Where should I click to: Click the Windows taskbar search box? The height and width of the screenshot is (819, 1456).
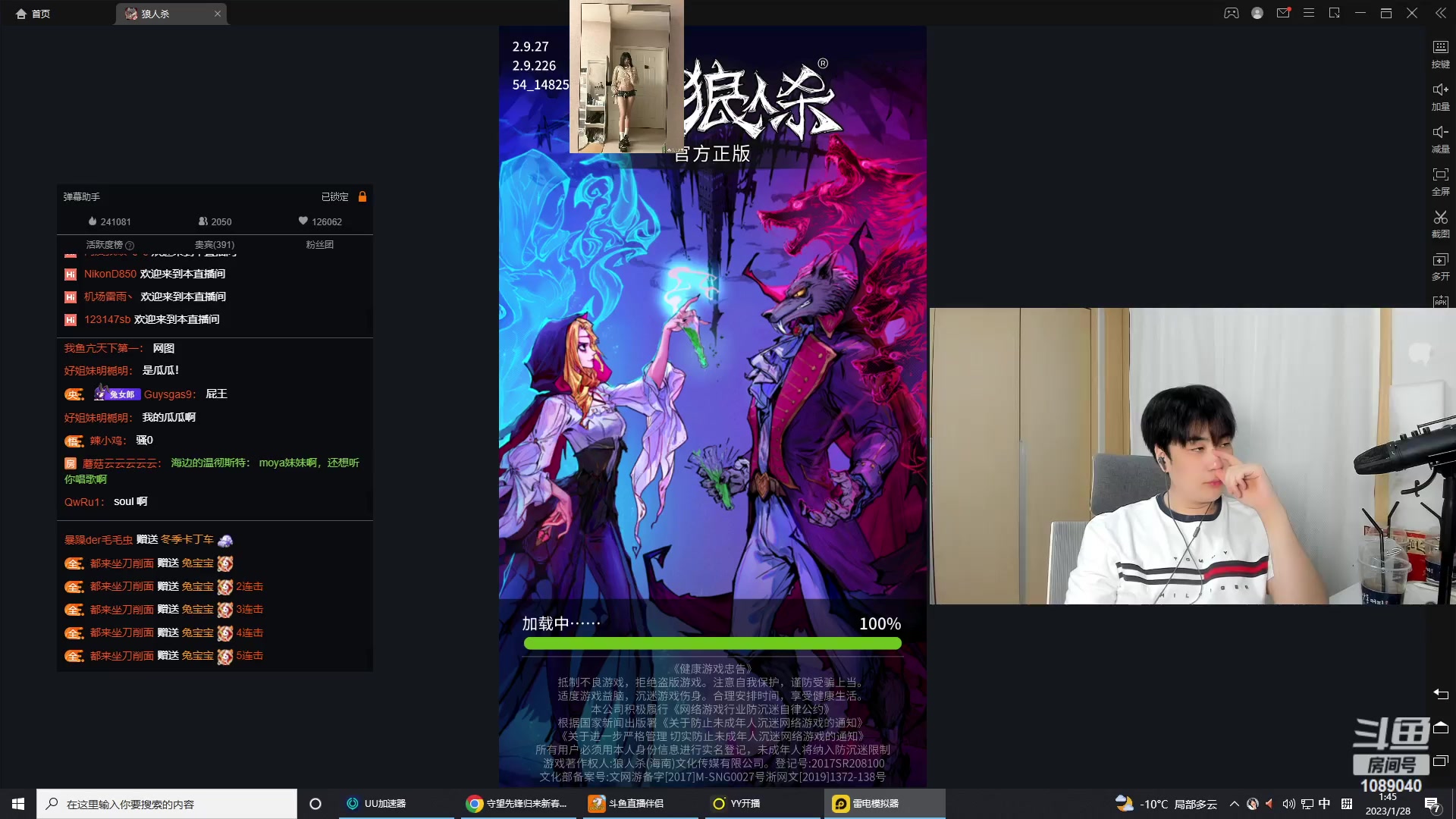[x=167, y=804]
